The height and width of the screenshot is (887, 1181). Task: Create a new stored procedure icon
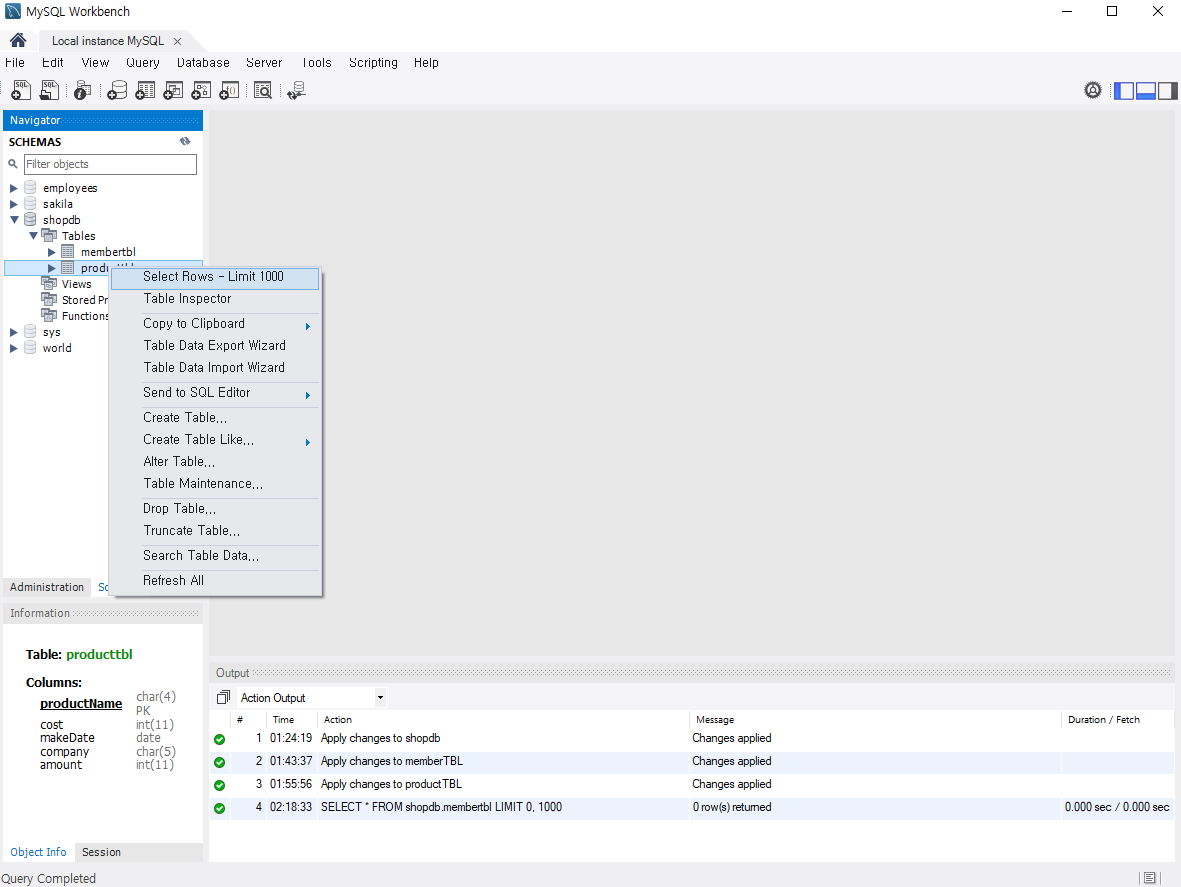pos(201,91)
